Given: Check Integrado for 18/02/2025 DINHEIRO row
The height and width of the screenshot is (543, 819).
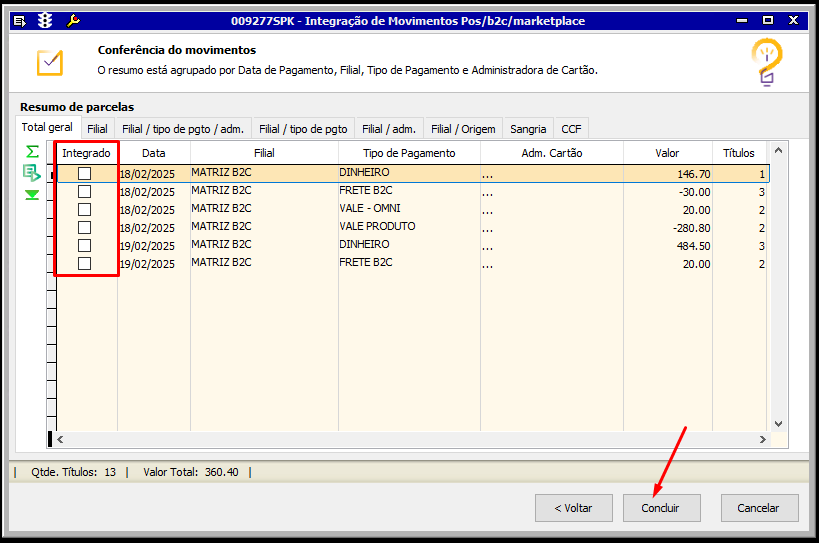Looking at the screenshot, I should coord(84,173).
